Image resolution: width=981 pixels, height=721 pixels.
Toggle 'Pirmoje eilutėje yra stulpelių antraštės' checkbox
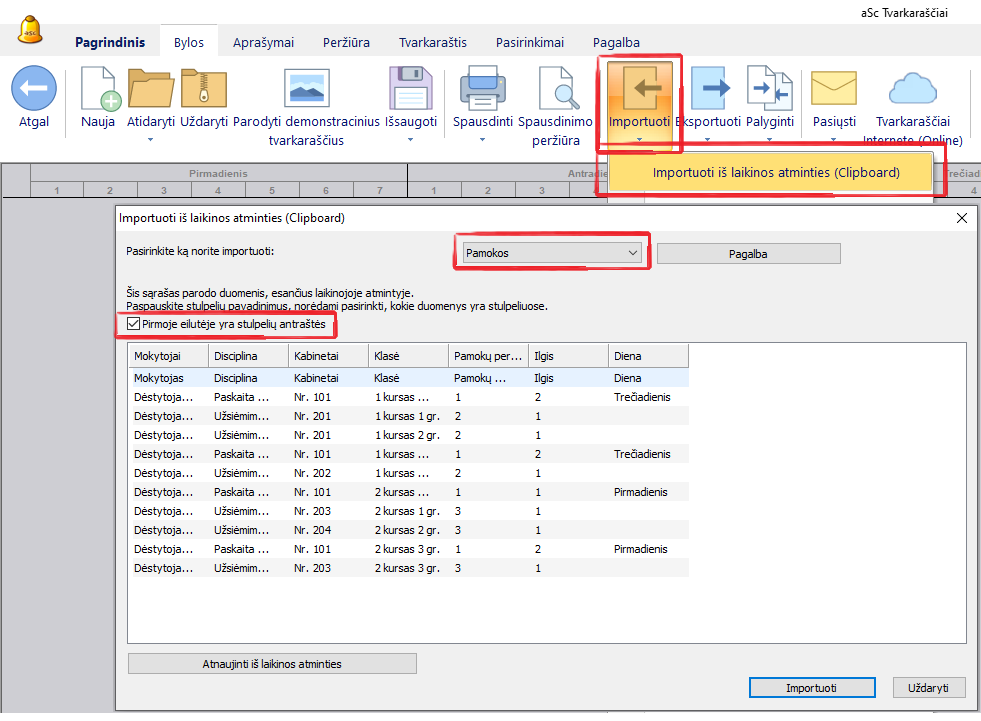click(x=133, y=324)
